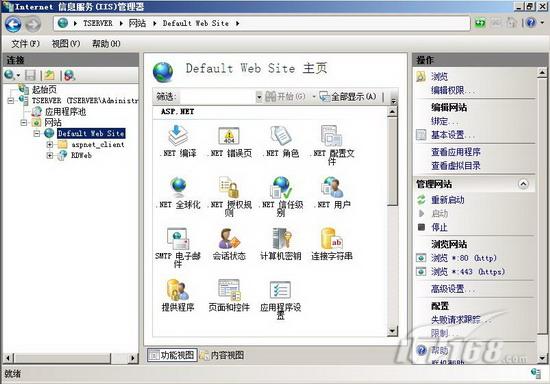Screen dimensions: 550x384
Task: Expand the RDWeb tree node
Action: click(50, 155)
